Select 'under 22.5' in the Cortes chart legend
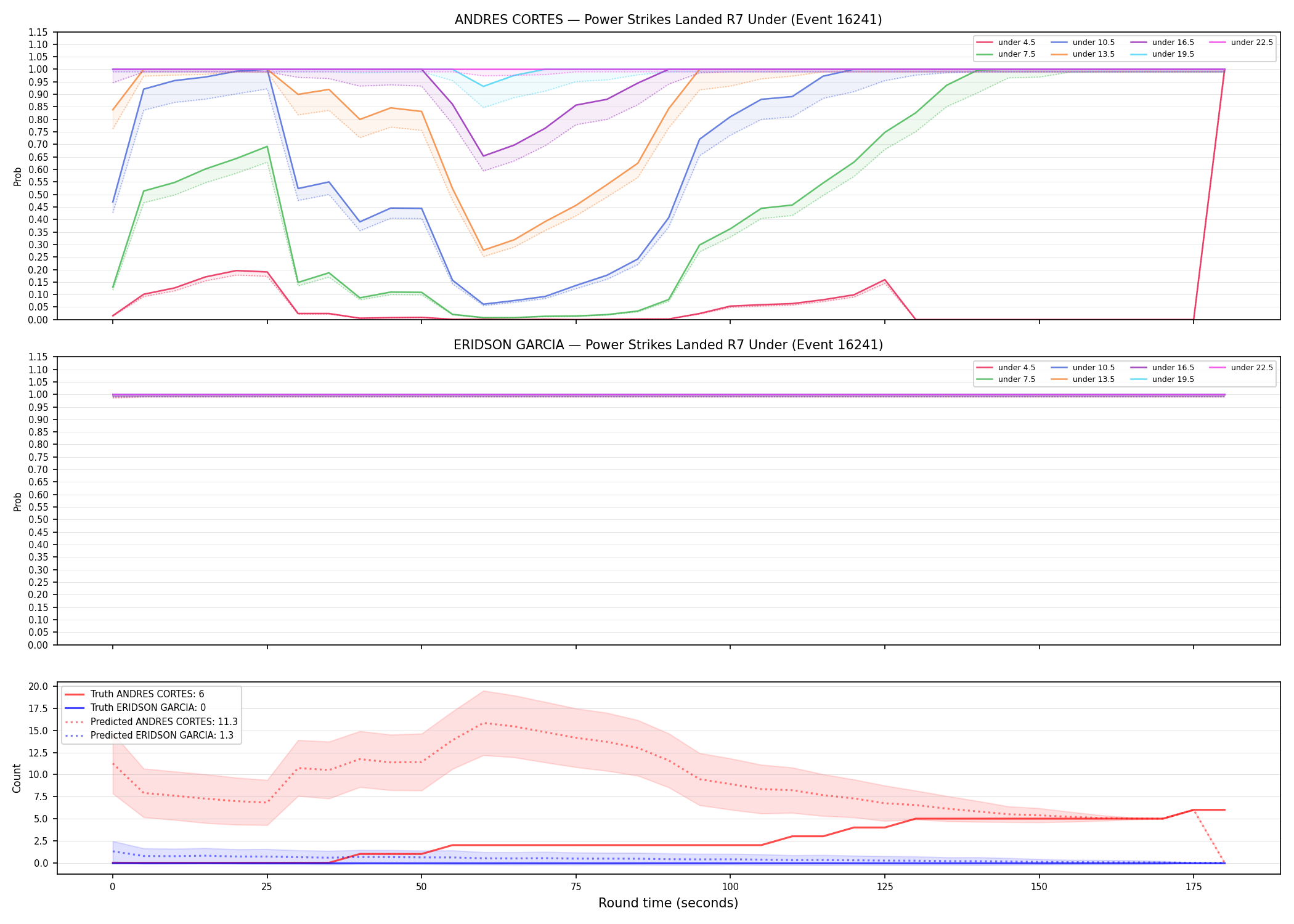Image resolution: width=1294 pixels, height=924 pixels. [1242, 43]
